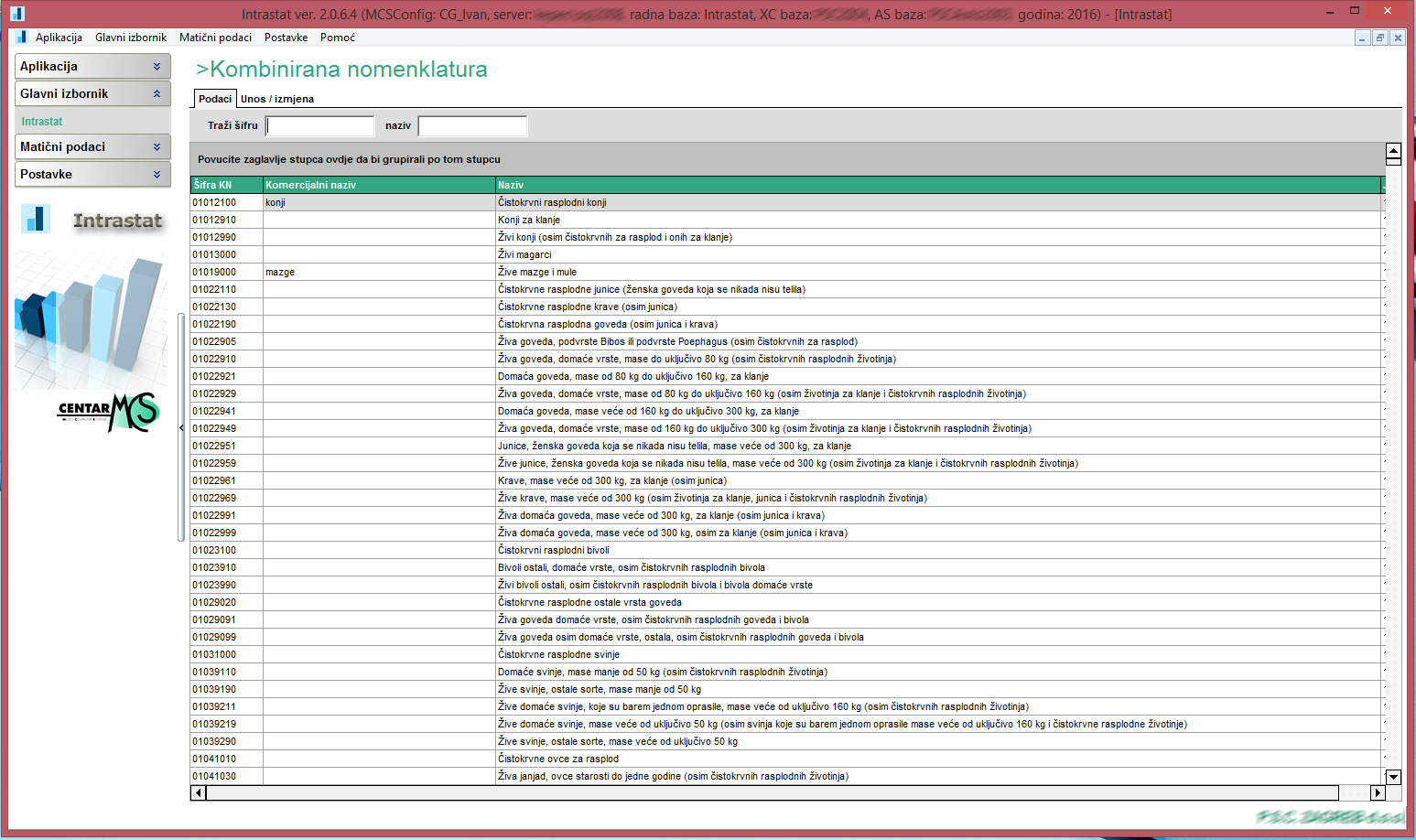Select row 'Domaća goveda, mase od 80 kg do uključivo 160 kg, za klanje'

(787, 376)
